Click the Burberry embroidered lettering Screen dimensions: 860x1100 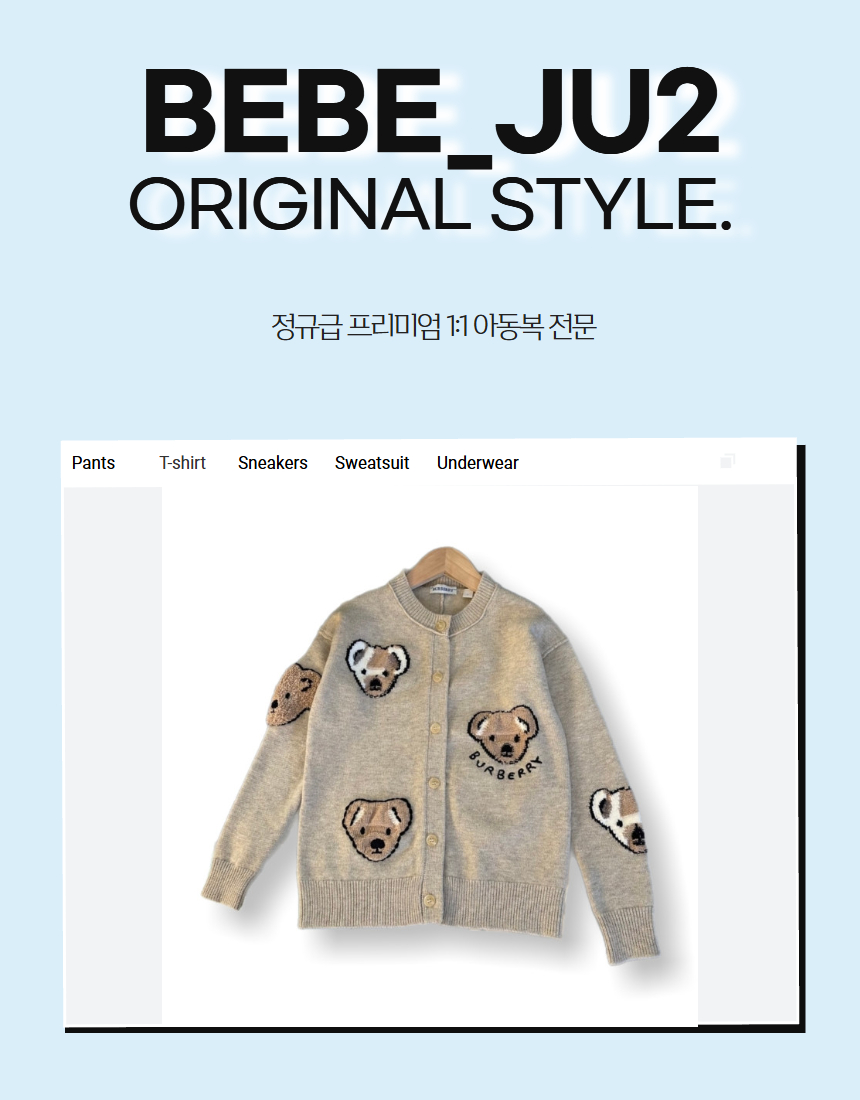click(506, 768)
